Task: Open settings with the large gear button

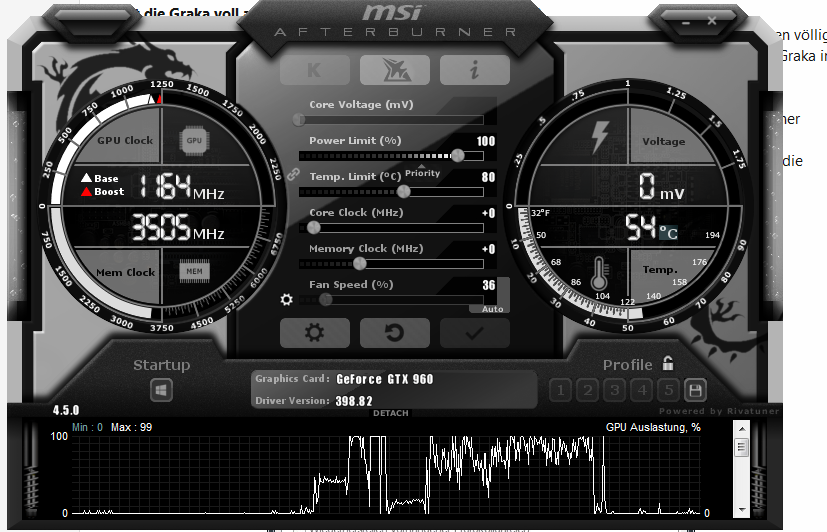Action: tap(314, 333)
